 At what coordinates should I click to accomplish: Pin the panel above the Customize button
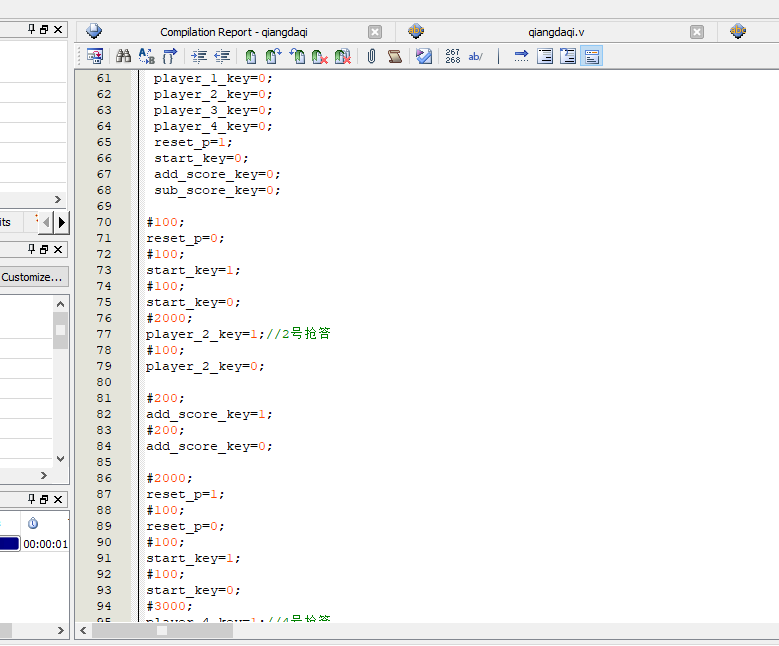[31, 249]
